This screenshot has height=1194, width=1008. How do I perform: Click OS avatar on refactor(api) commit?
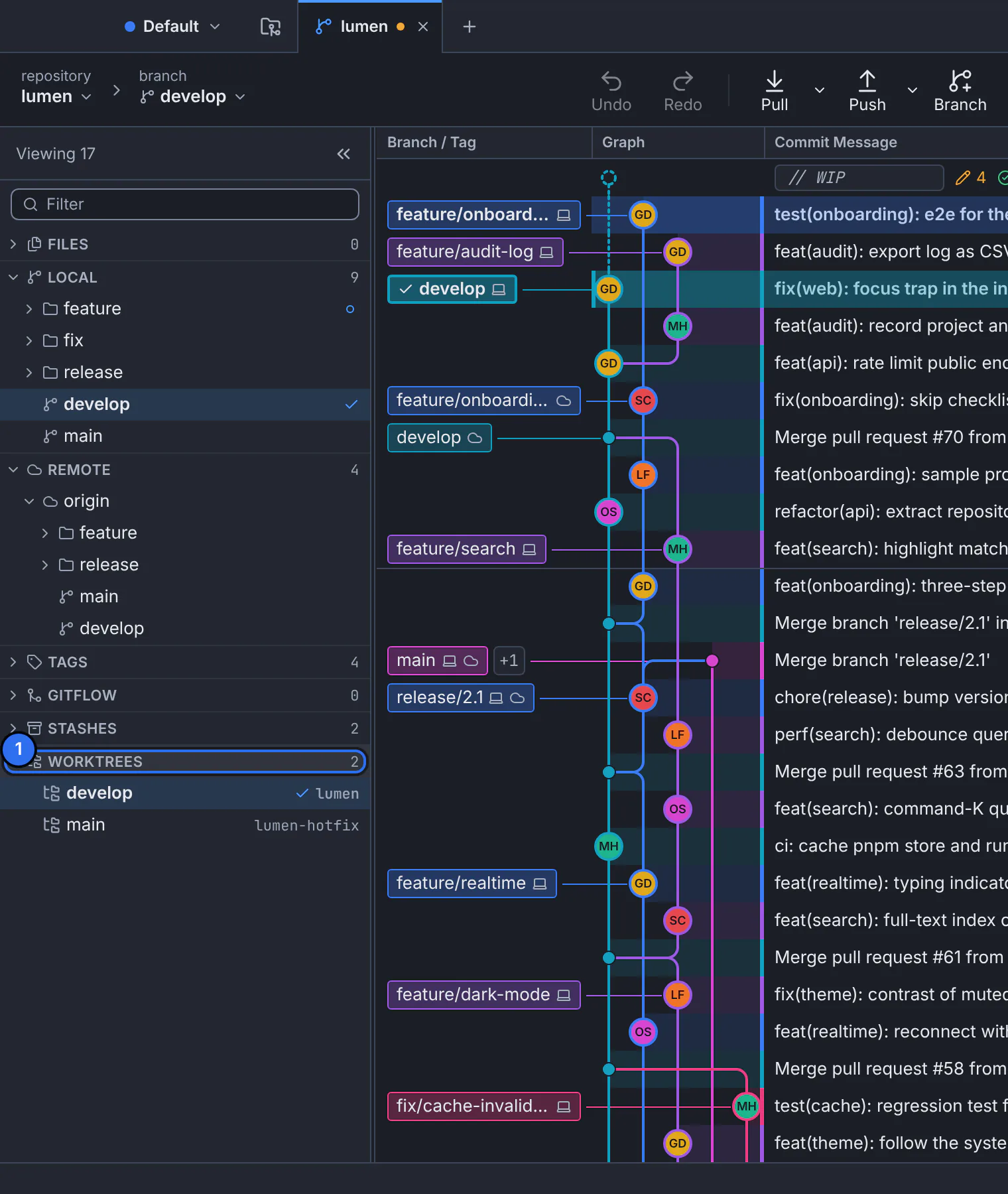(608, 512)
